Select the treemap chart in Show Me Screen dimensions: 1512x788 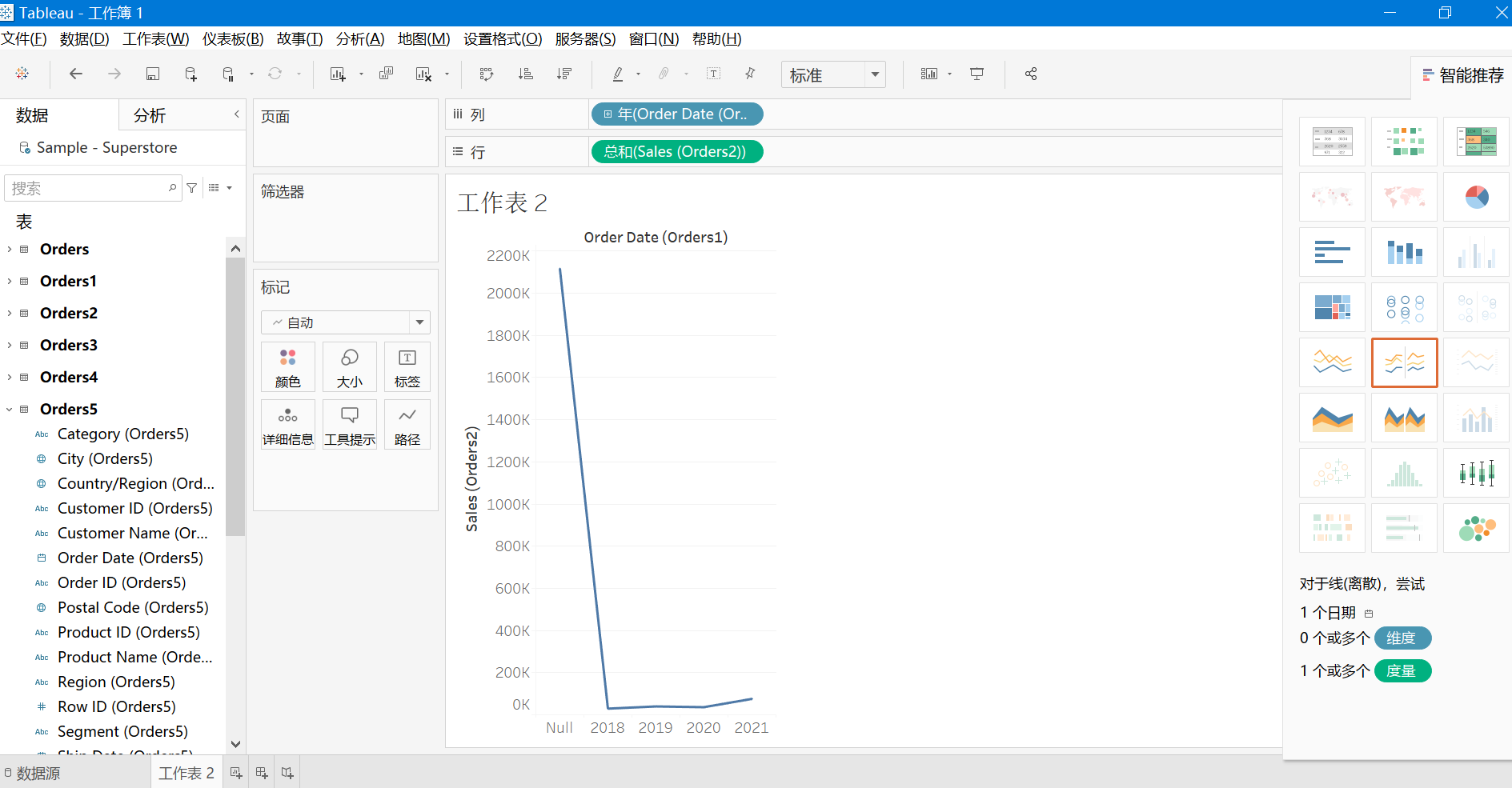pos(1332,307)
